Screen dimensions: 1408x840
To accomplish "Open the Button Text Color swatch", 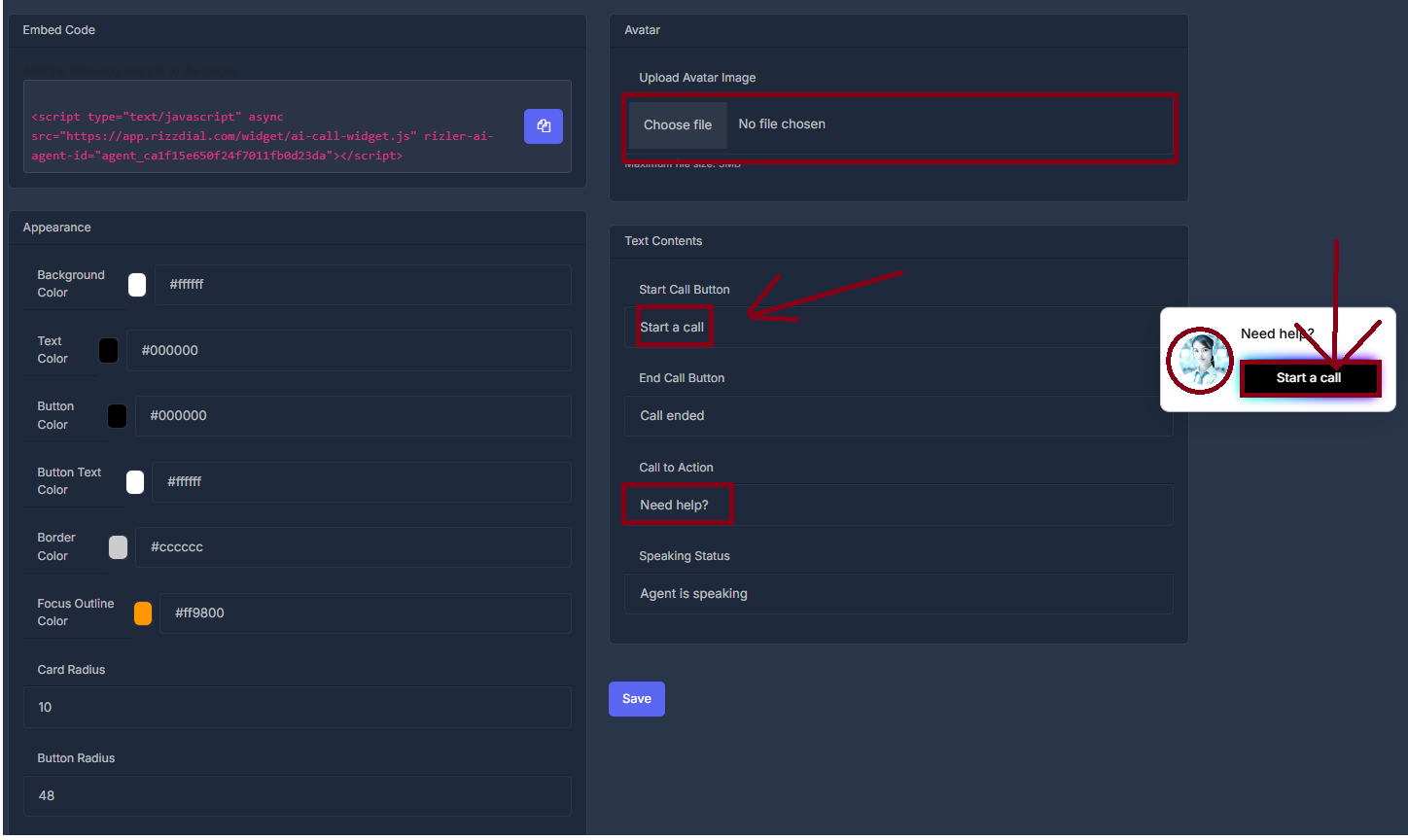I will coord(135,482).
